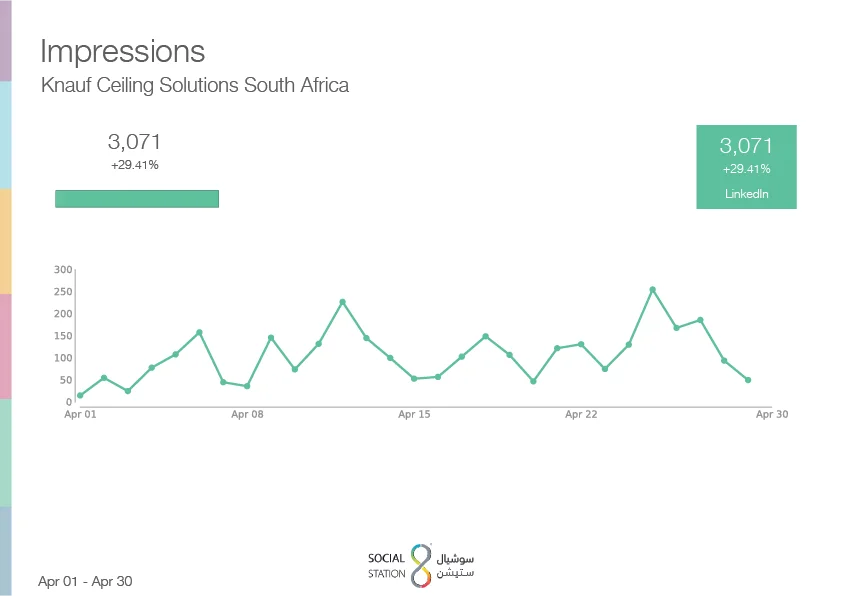The width and height of the screenshot is (843, 596).
Task: Click the Apr 01 - Apr 30 date range footer
Action: coord(85,581)
